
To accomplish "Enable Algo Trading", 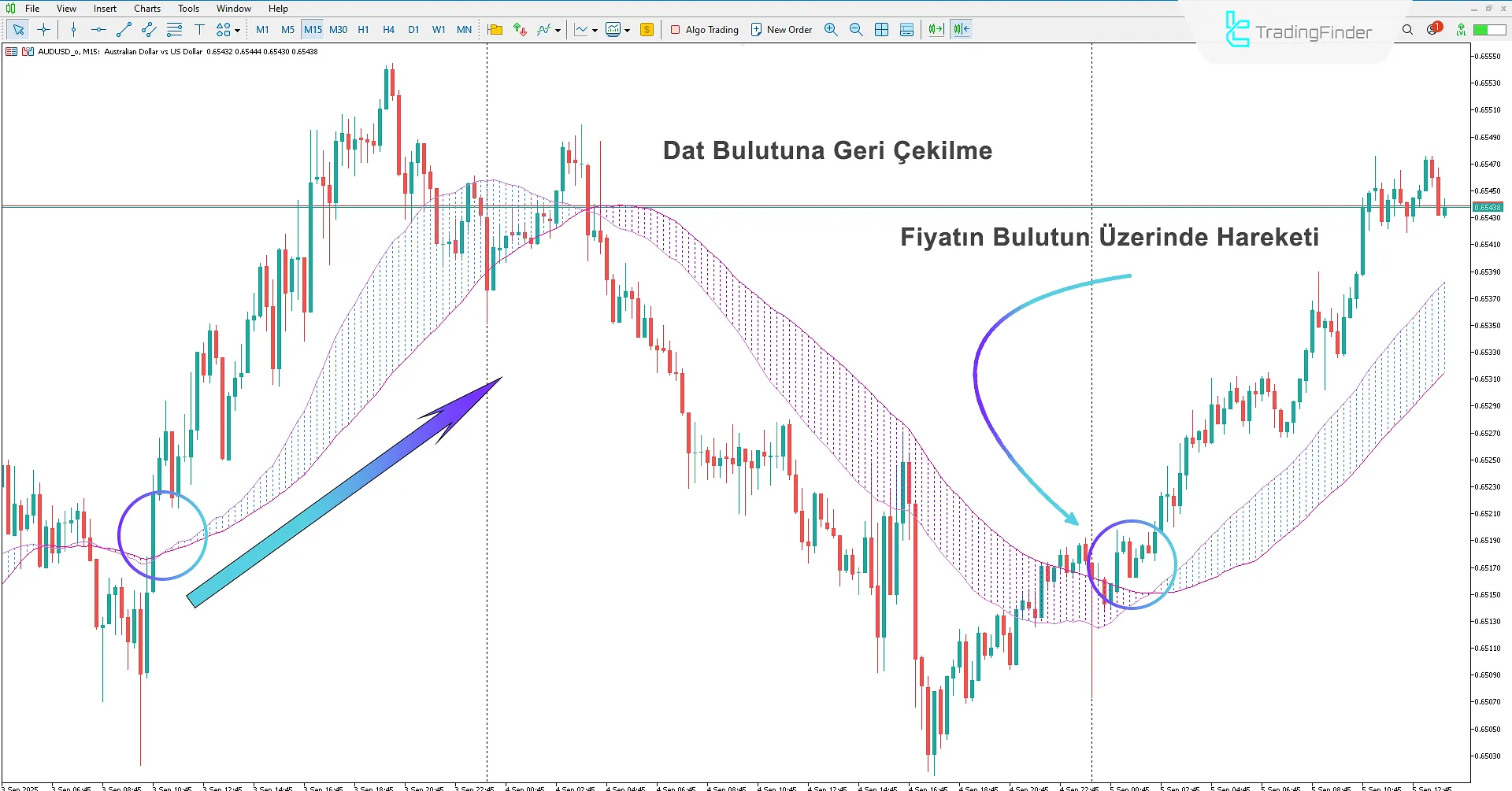I will pos(703,29).
